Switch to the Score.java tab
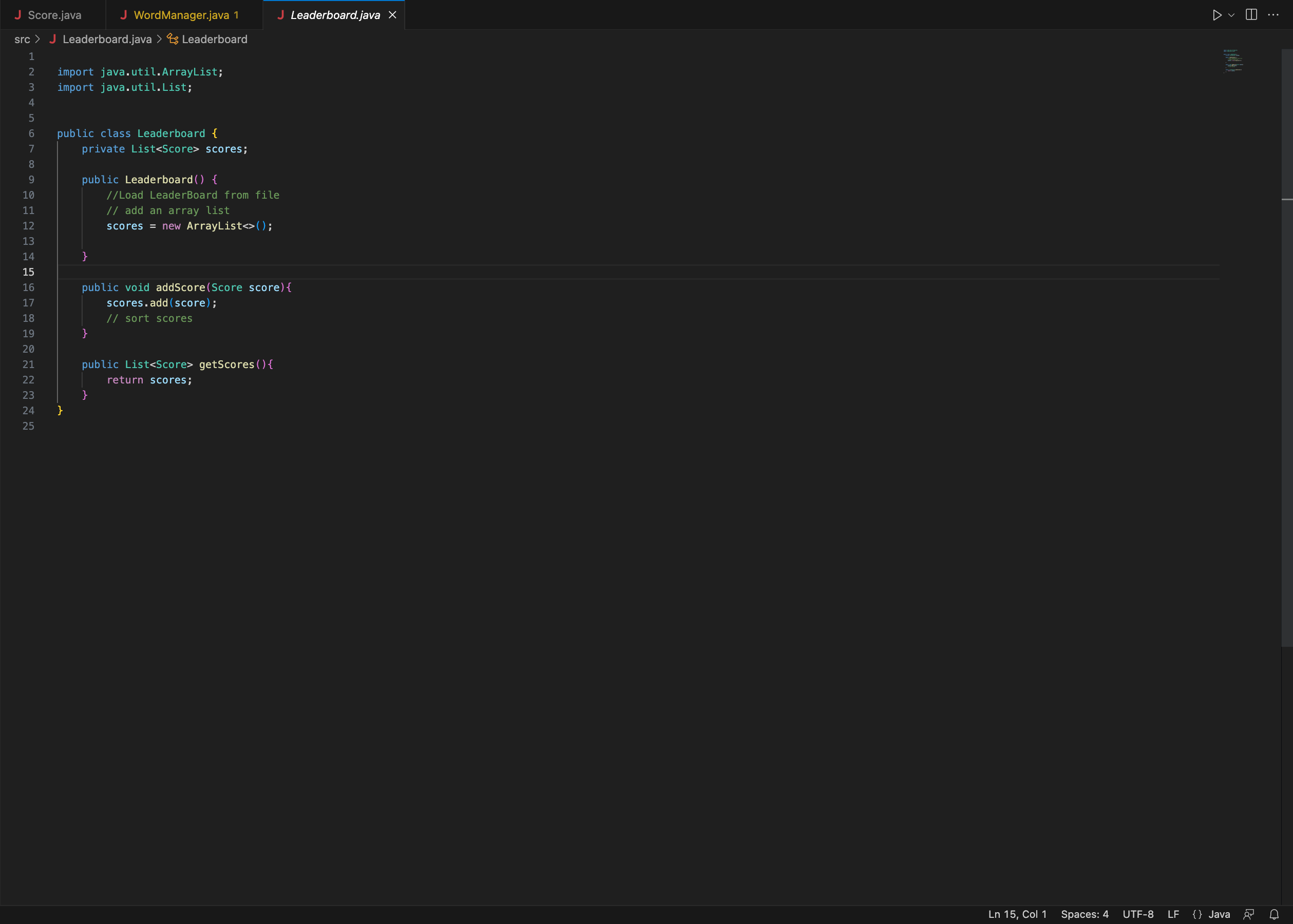This screenshot has height=924, width=1293. coord(54,15)
